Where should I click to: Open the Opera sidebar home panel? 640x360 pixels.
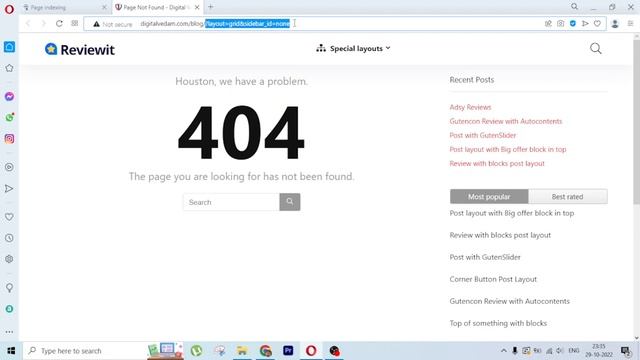click(9, 47)
